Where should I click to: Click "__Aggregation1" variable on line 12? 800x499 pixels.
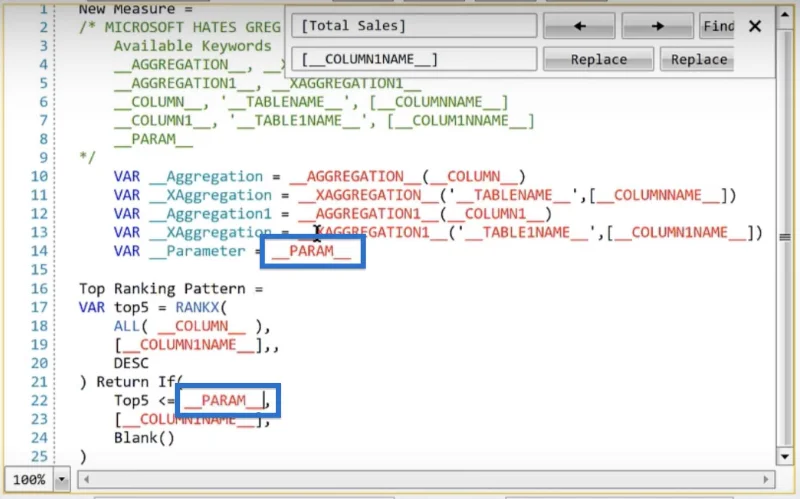coord(210,213)
